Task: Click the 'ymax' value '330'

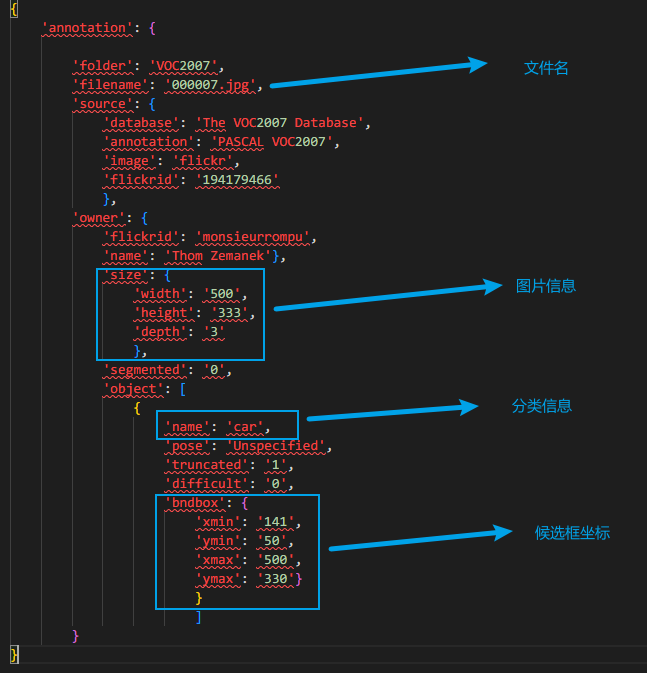Action: pyautogui.click(x=274, y=579)
